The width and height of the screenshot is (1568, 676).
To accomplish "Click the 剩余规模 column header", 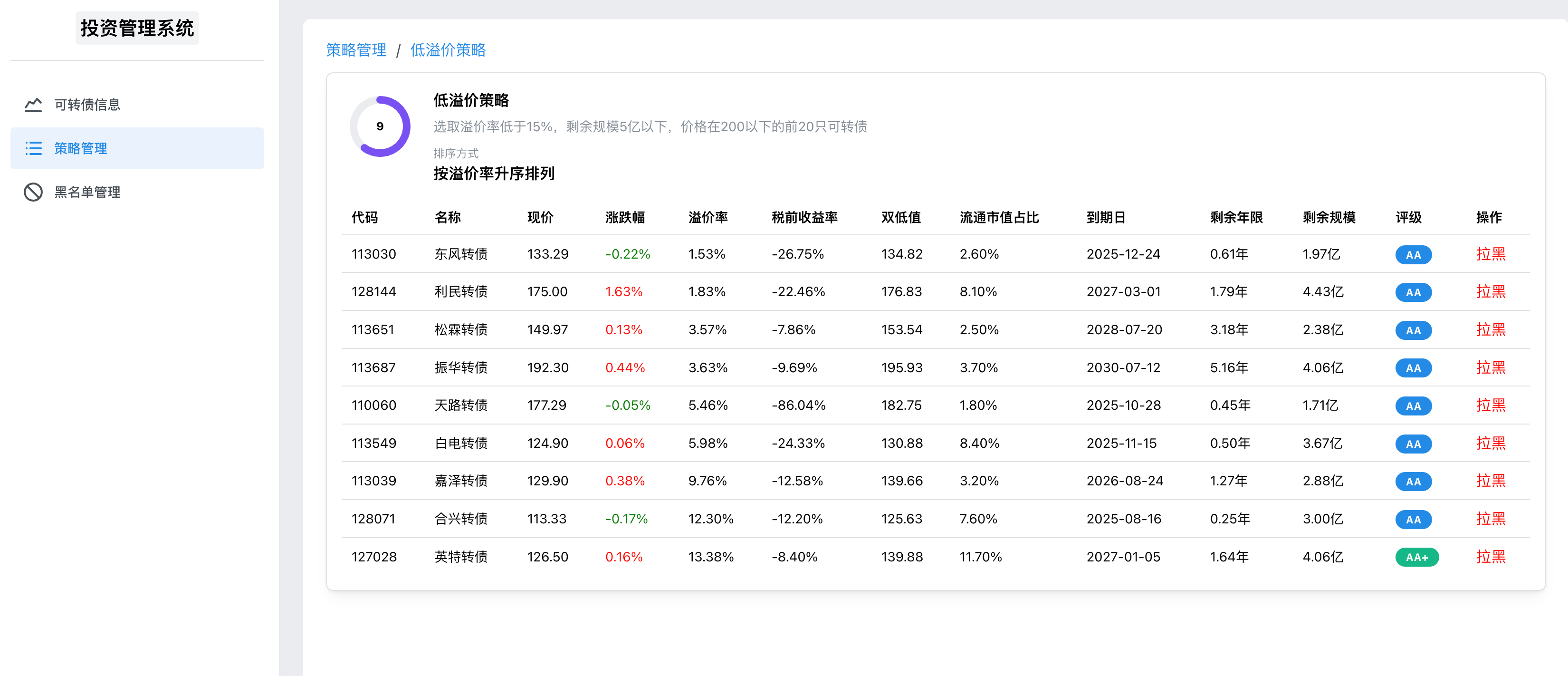I will click(x=1329, y=217).
